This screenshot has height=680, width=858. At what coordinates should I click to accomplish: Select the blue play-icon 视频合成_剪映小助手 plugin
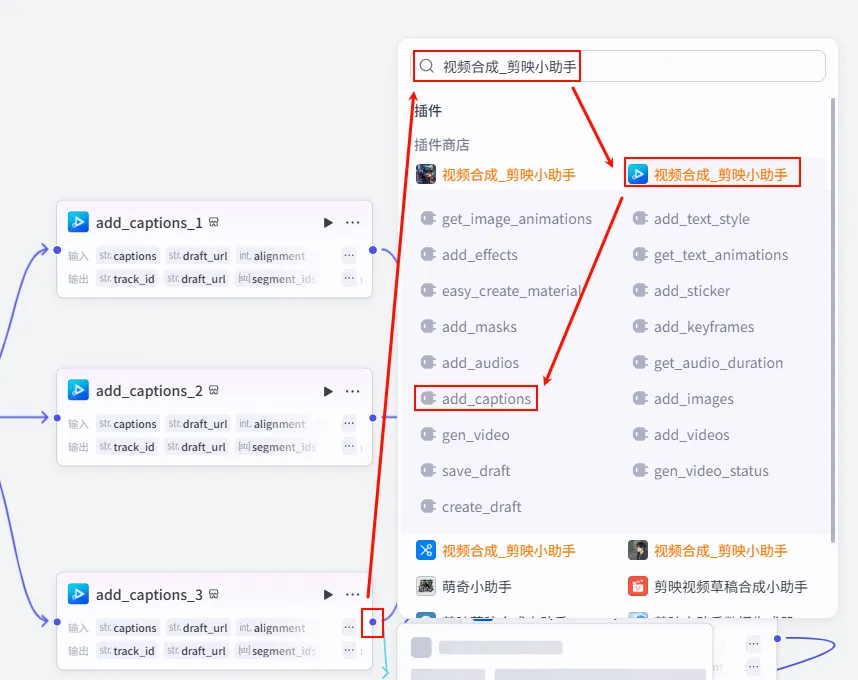[x=712, y=175]
